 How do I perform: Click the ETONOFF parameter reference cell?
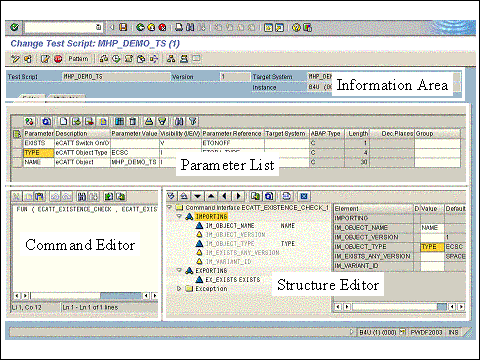[233, 143]
